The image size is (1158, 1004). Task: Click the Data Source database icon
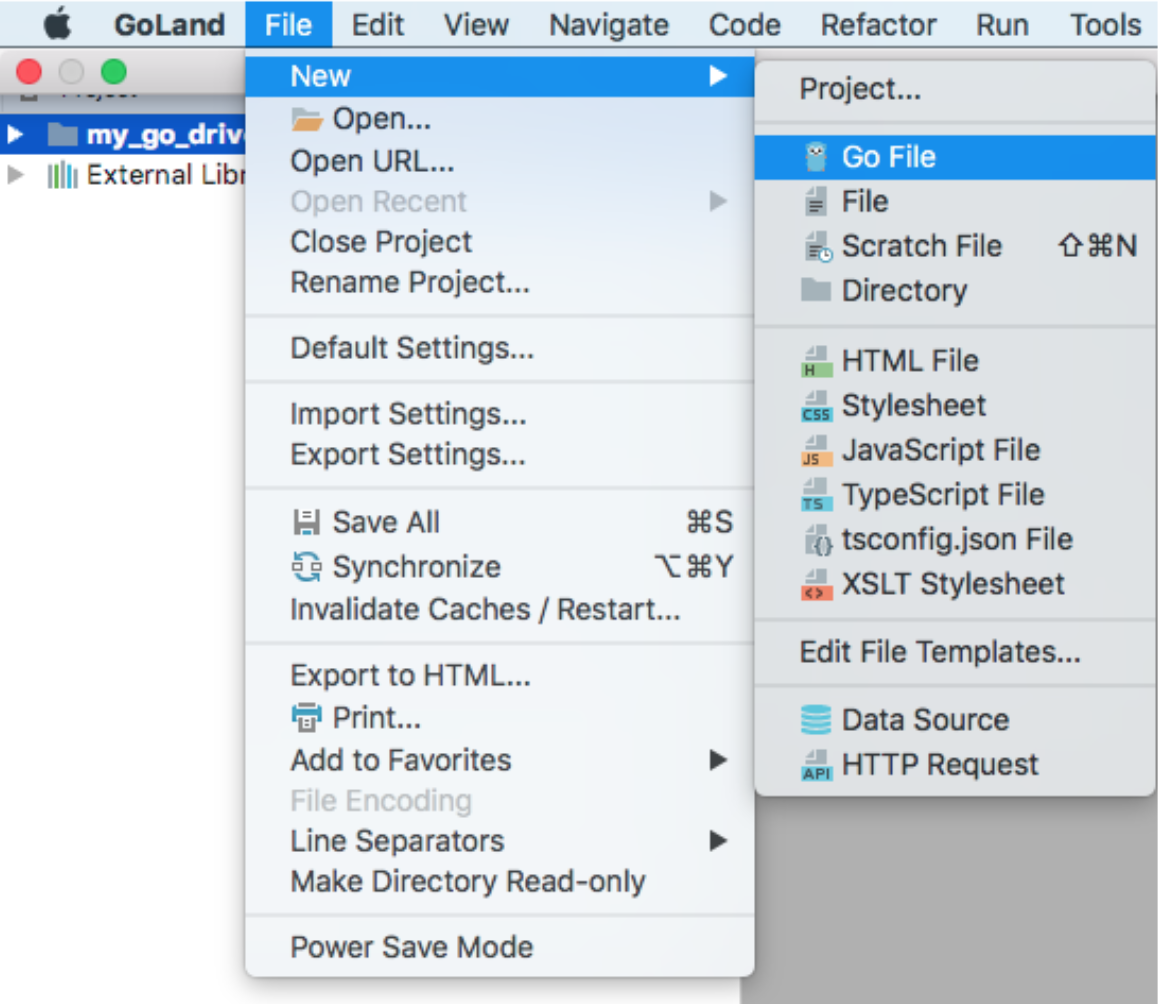point(816,720)
